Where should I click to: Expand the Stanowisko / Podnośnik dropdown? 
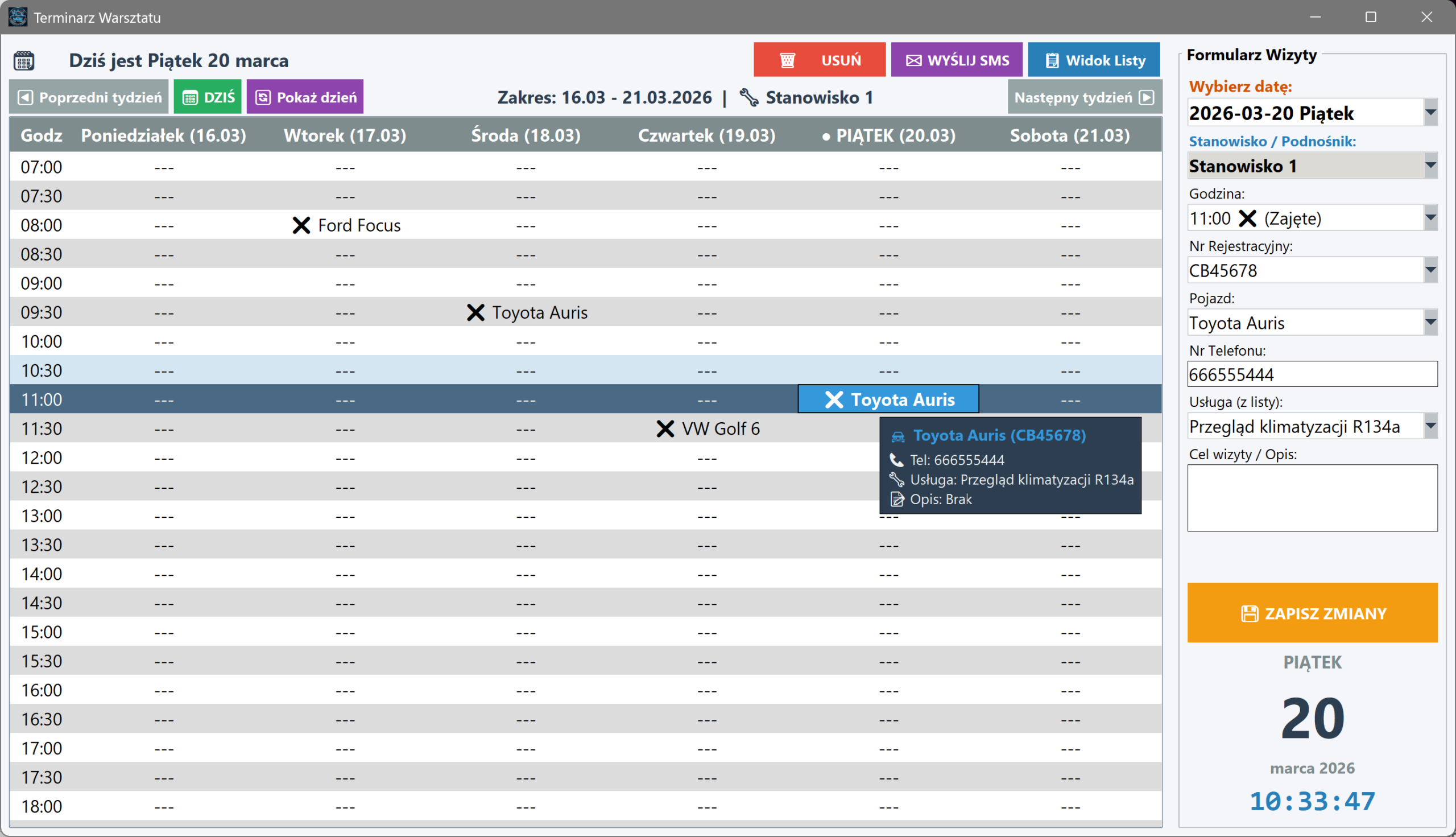(x=1430, y=166)
